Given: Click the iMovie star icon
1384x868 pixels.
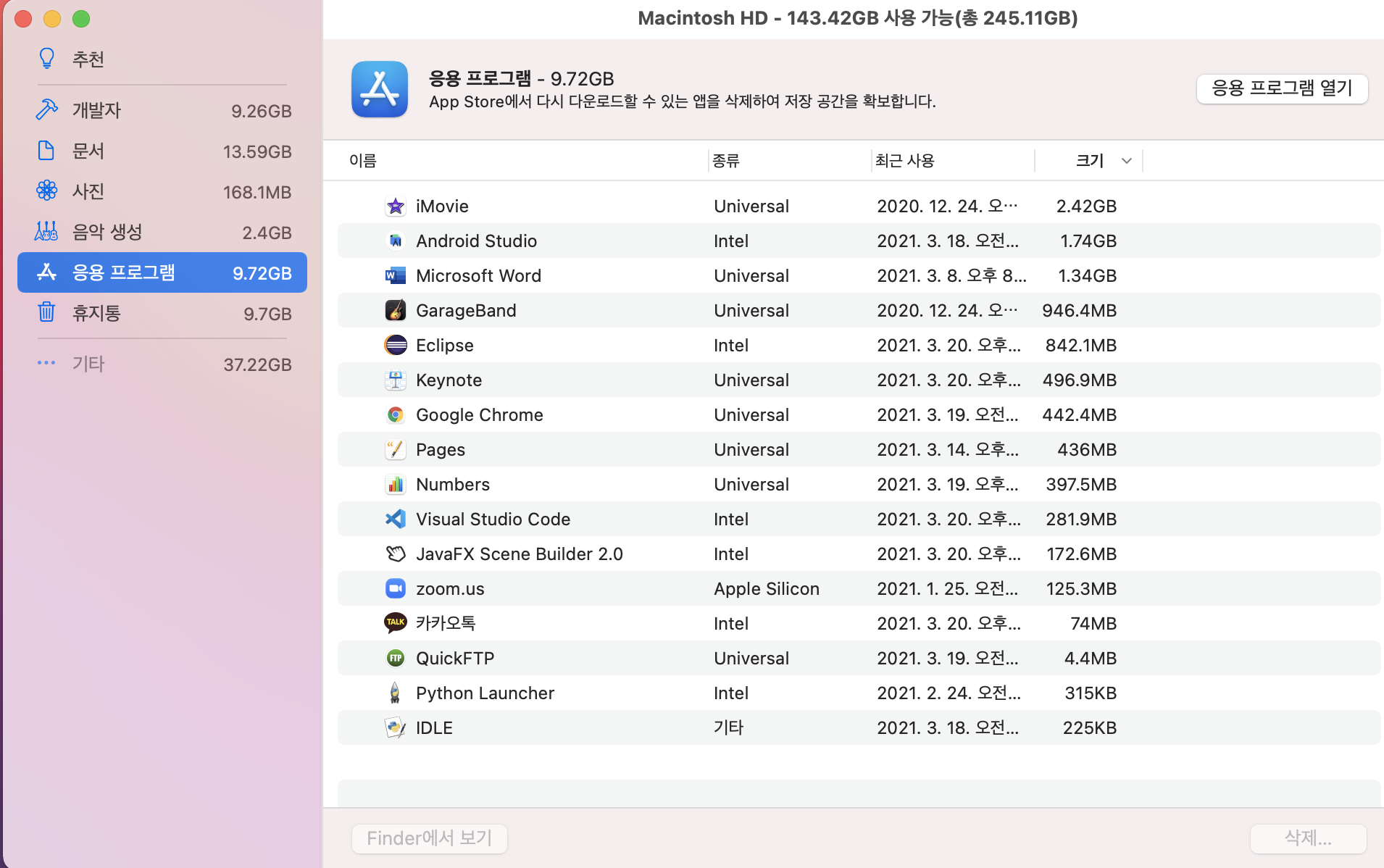Looking at the screenshot, I should click(x=395, y=206).
